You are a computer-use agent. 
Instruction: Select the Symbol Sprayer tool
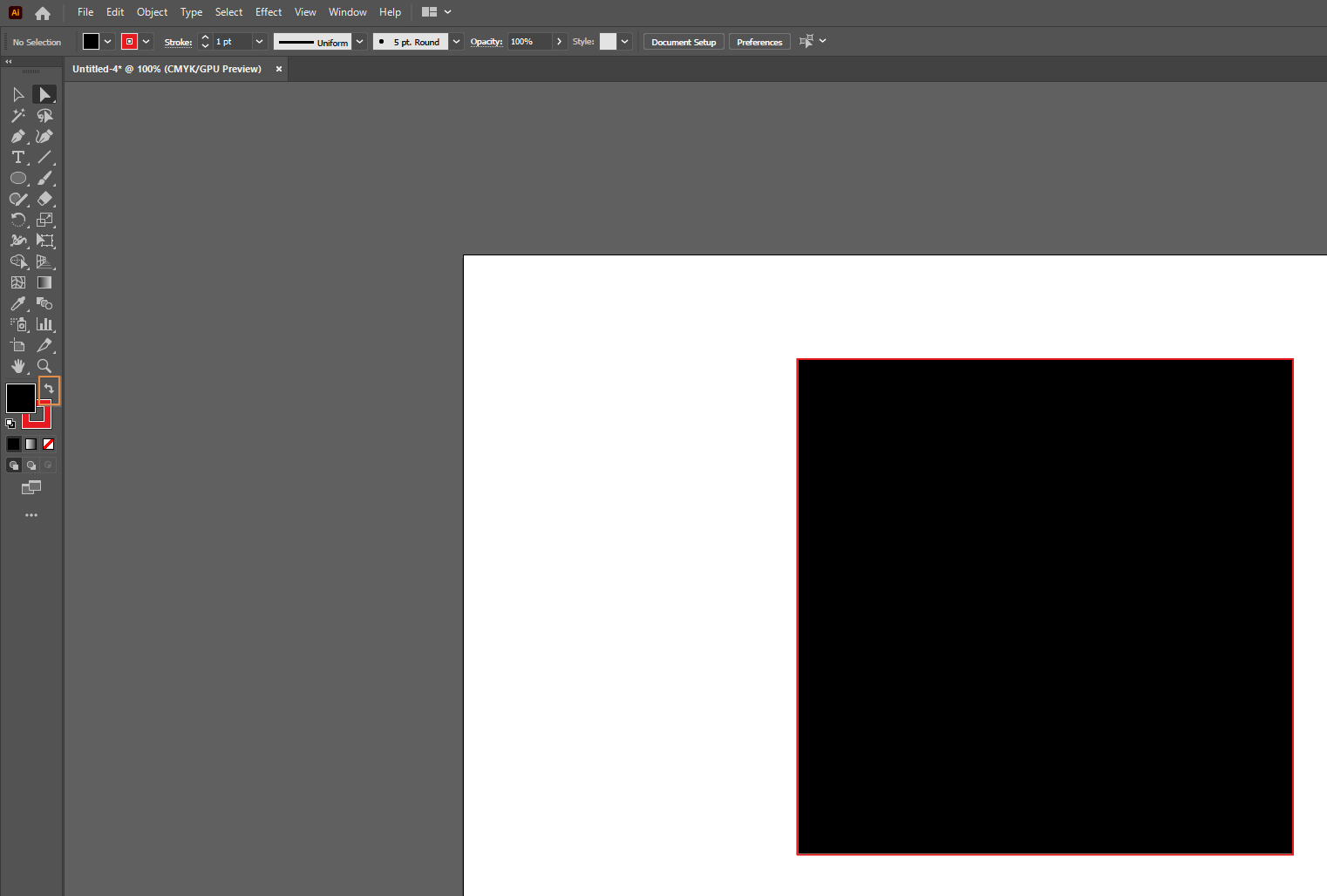18,324
